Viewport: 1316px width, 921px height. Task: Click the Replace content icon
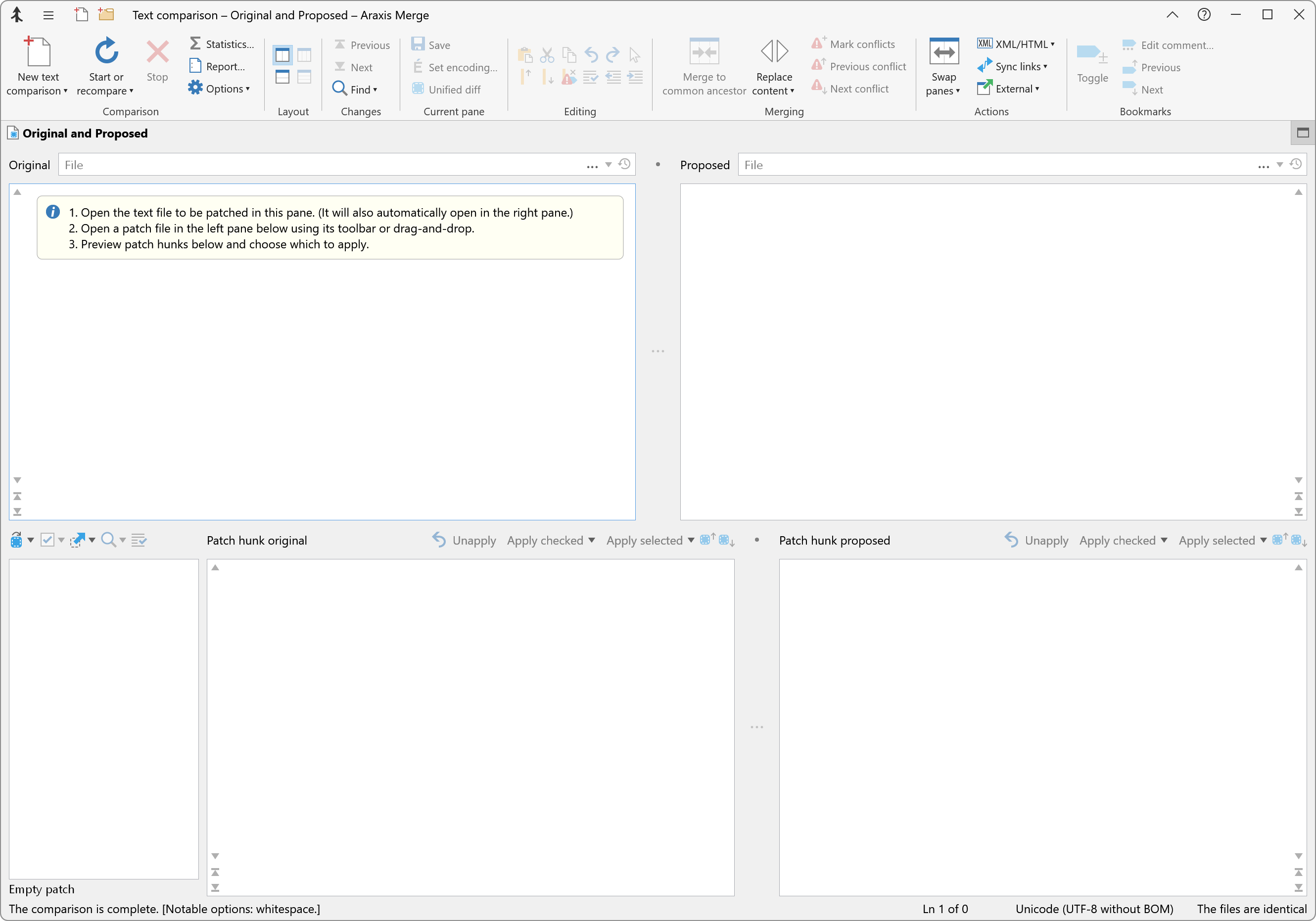tap(774, 51)
